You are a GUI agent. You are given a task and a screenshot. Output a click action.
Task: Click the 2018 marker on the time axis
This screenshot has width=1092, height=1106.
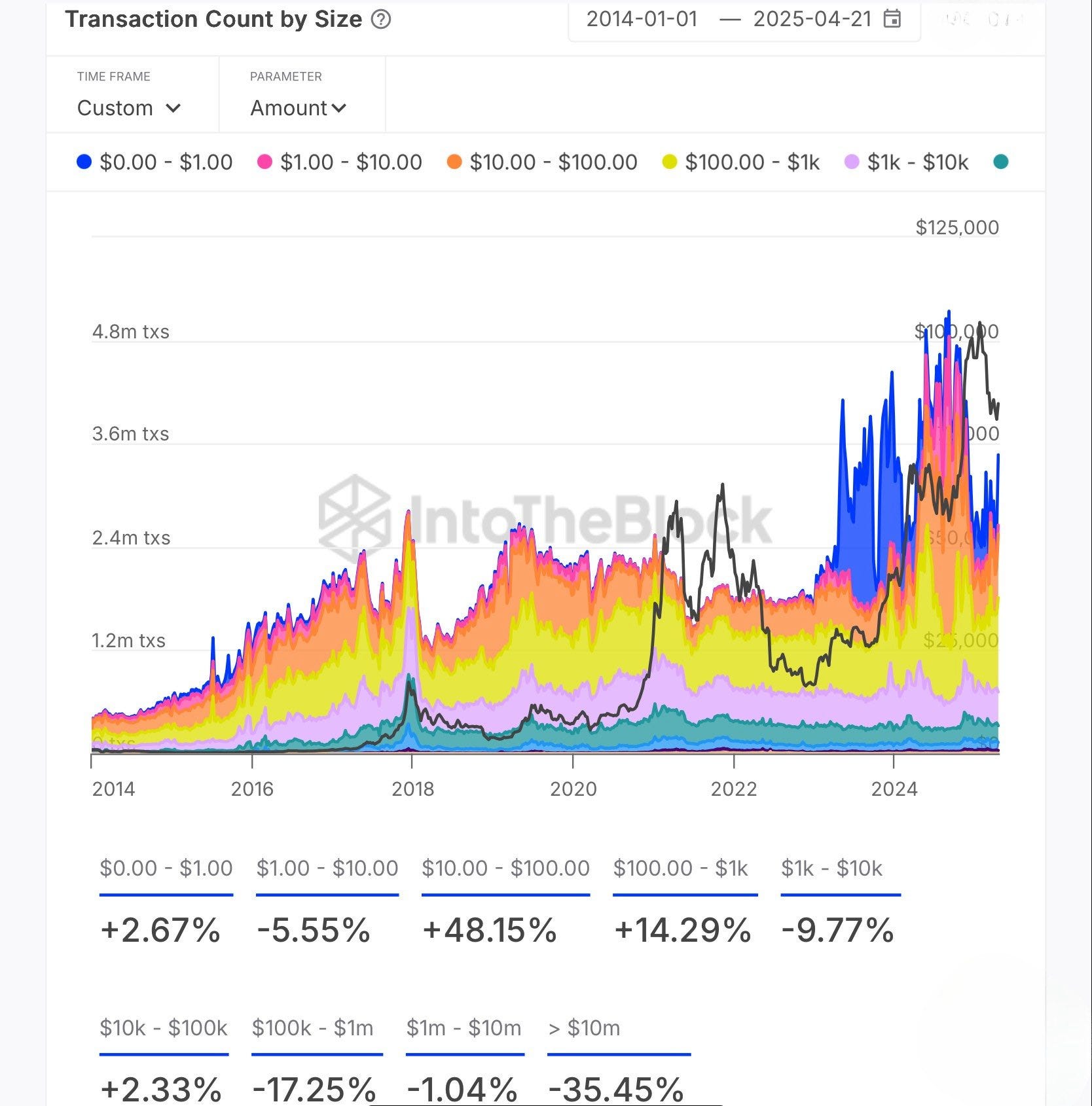(x=412, y=789)
